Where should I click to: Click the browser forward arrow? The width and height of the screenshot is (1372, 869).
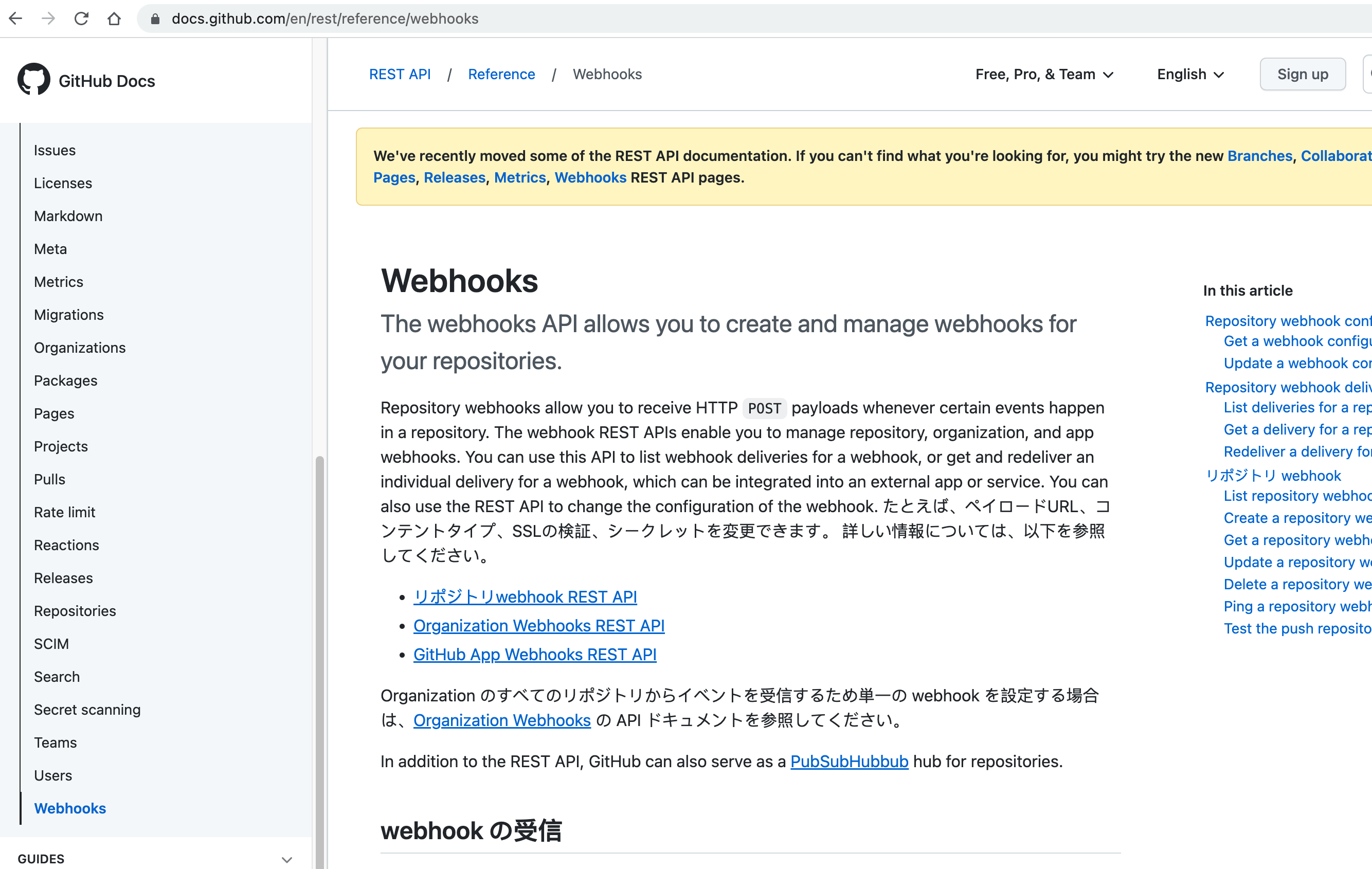[x=48, y=18]
